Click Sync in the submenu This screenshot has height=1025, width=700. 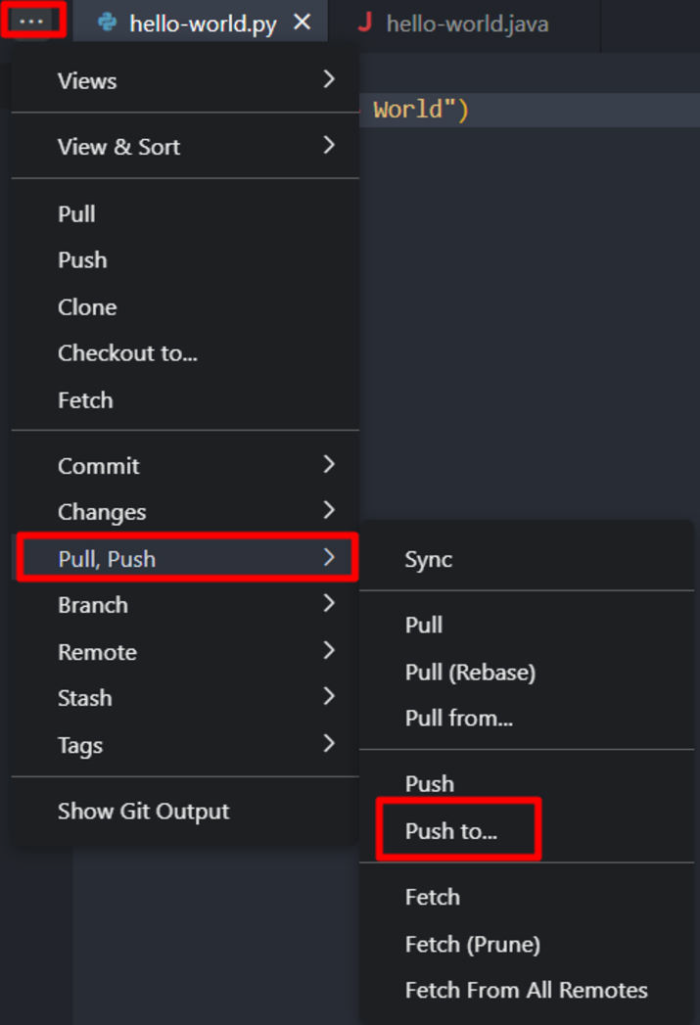428,560
